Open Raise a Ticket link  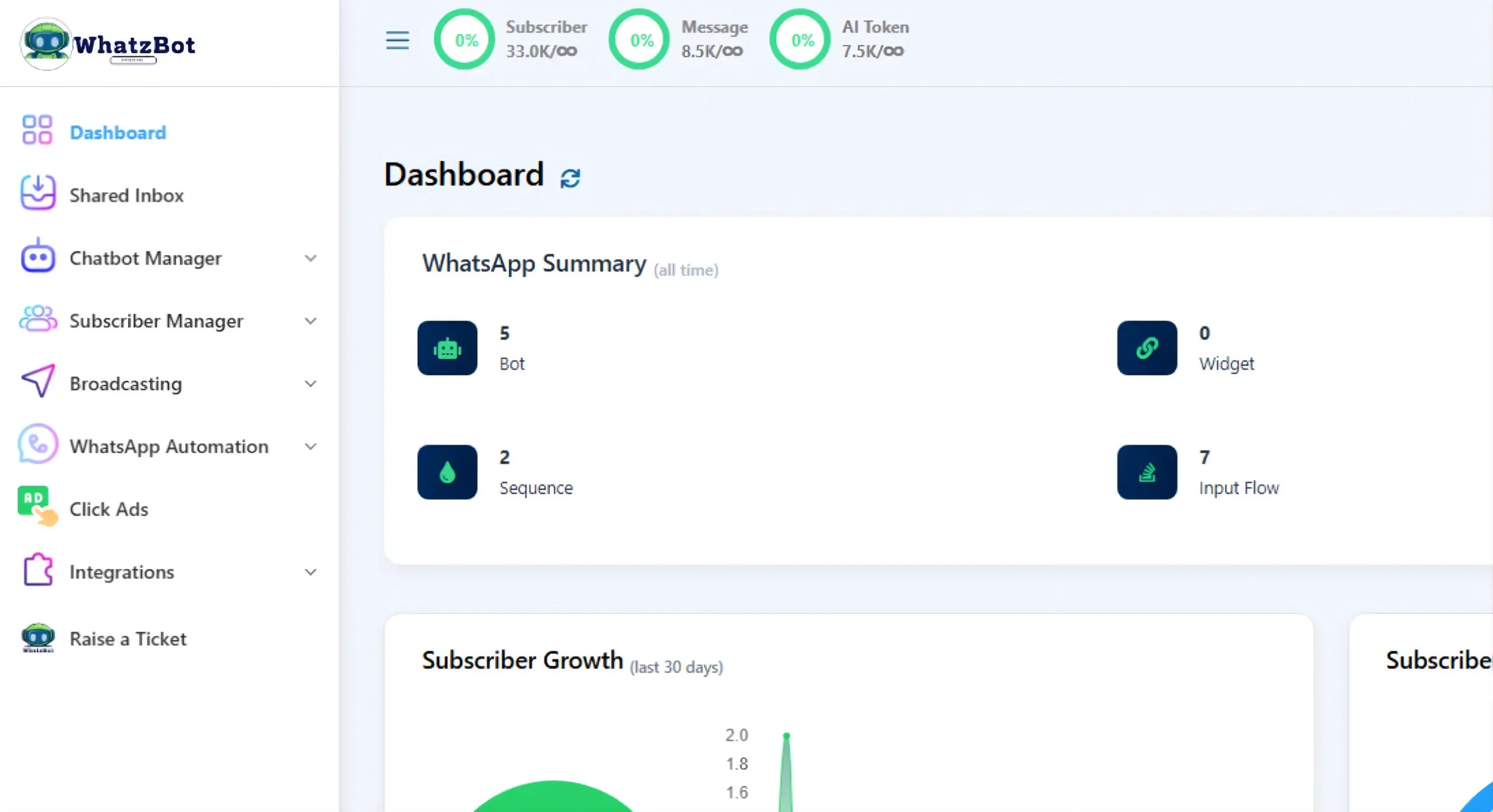128,639
